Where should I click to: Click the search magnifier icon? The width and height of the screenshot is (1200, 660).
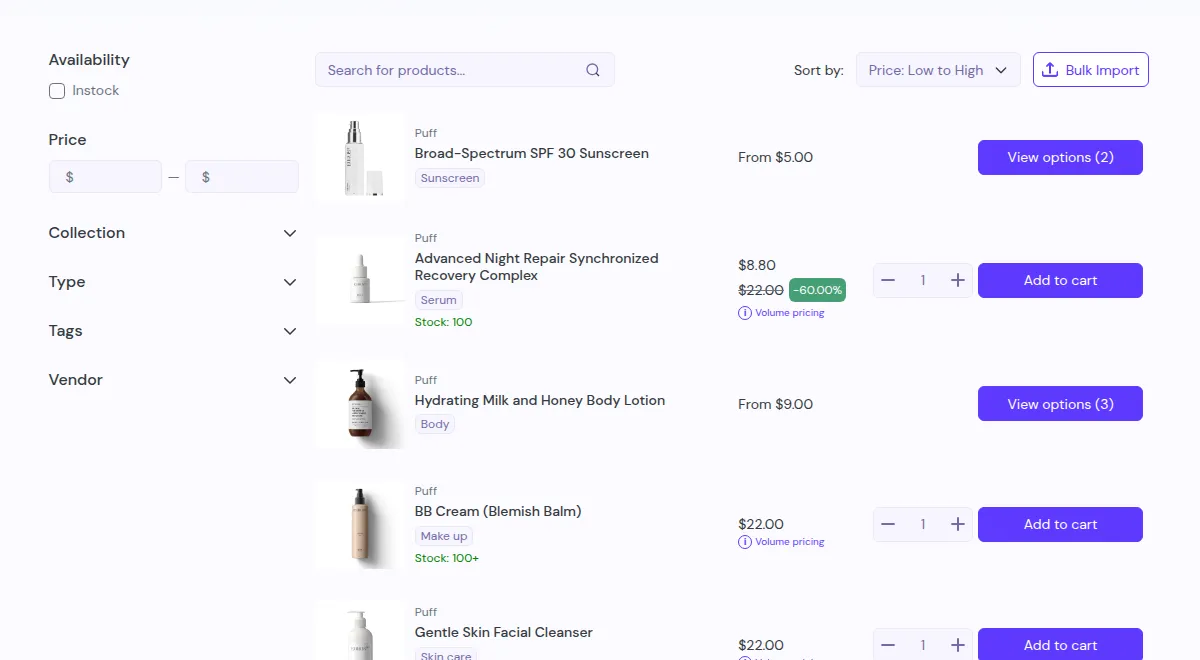click(593, 70)
